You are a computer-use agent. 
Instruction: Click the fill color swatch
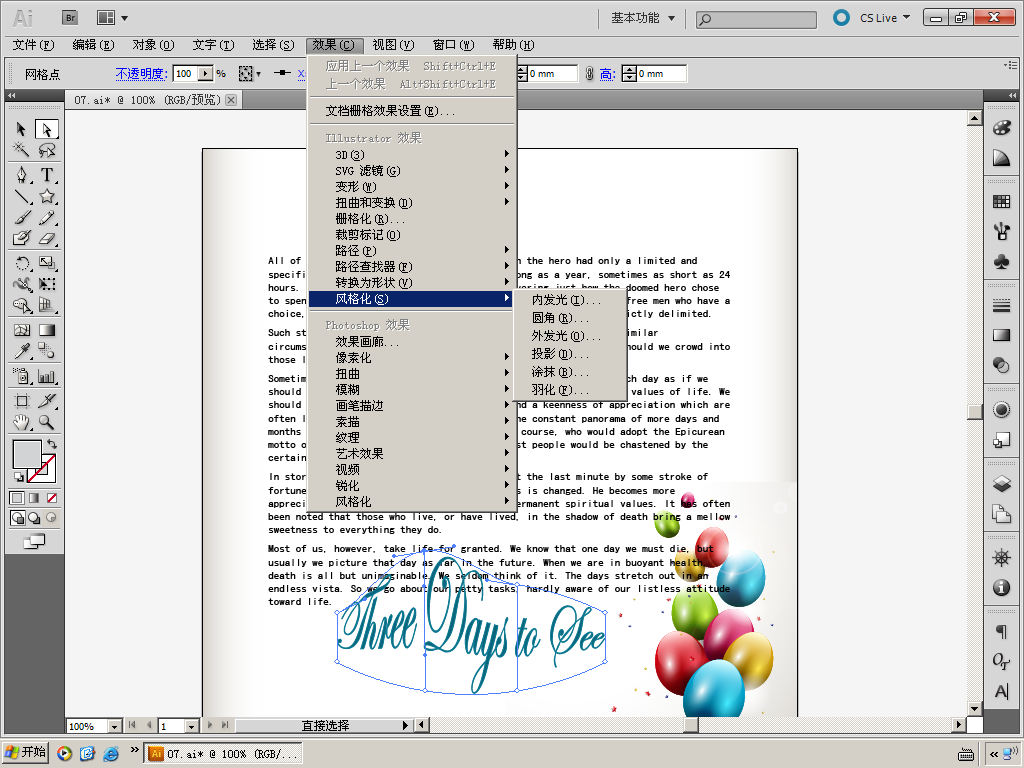(x=27, y=455)
